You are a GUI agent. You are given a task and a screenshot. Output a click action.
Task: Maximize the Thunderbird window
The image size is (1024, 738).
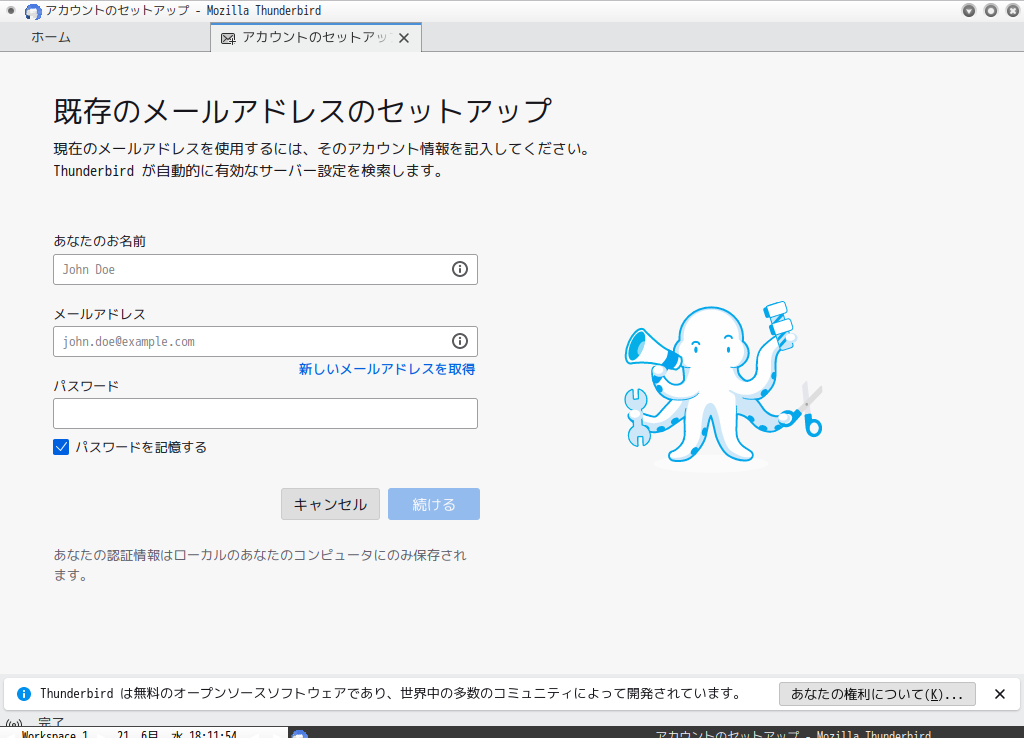pyautogui.click(x=991, y=10)
